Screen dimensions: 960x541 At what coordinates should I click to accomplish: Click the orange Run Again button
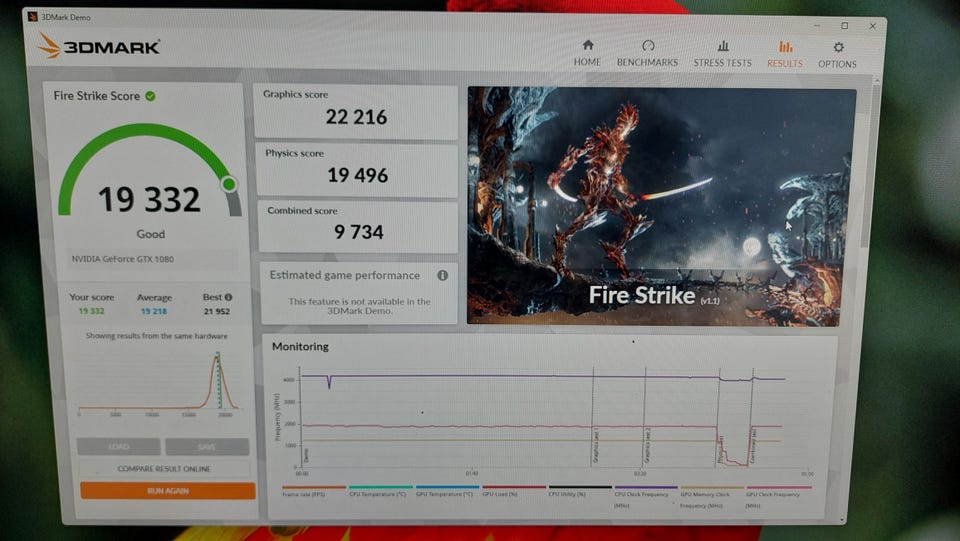tap(168, 491)
